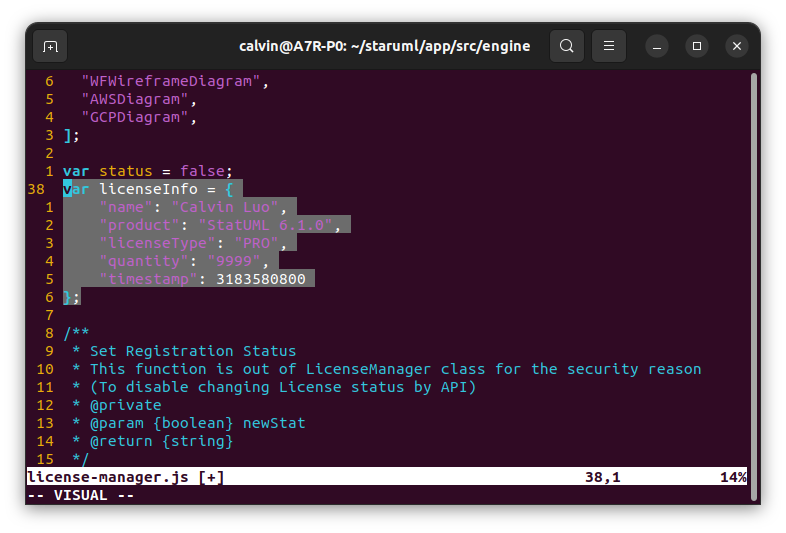Click the "licenseType" key
The width and height of the screenshot is (786, 533).
[157, 244]
